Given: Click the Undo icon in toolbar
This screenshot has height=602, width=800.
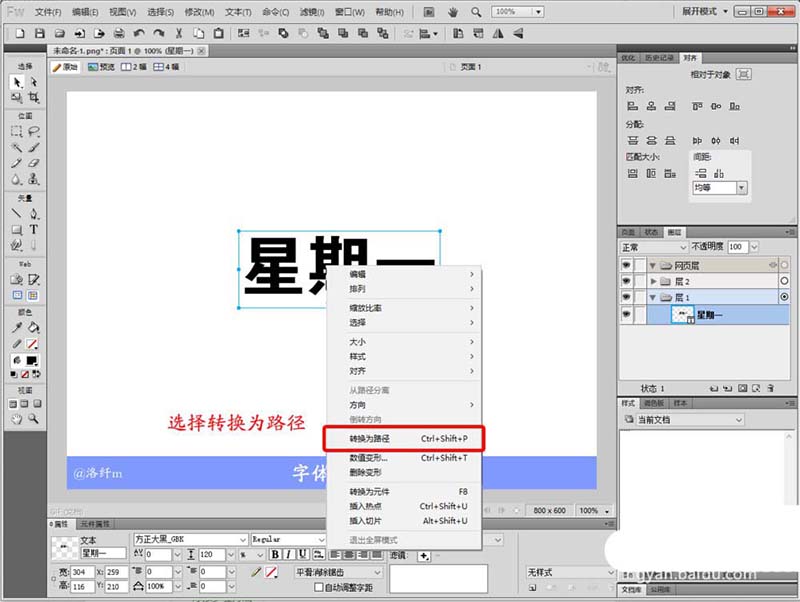Looking at the screenshot, I should tap(139, 34).
